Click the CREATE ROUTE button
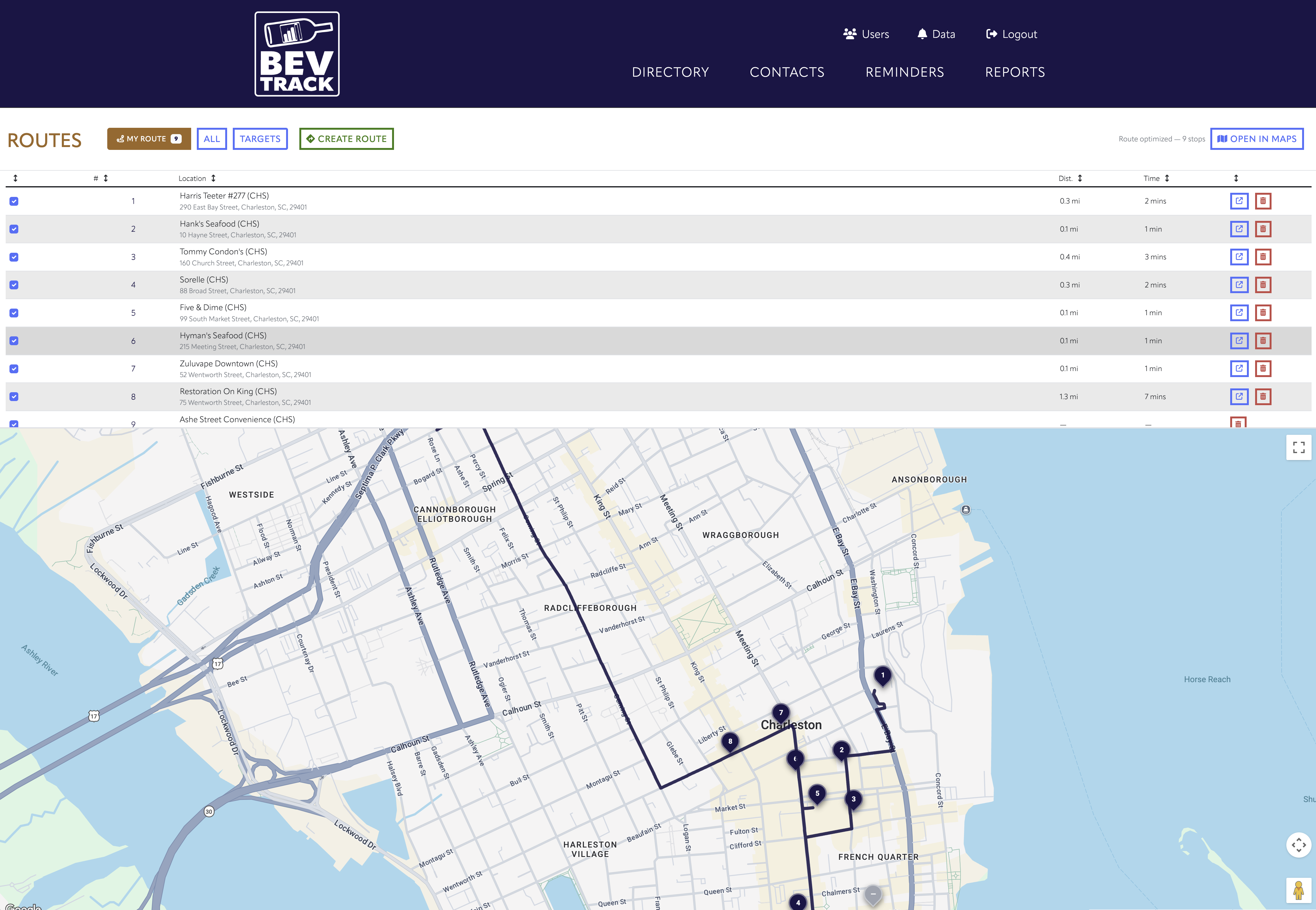This screenshot has width=1316, height=910. click(x=347, y=139)
